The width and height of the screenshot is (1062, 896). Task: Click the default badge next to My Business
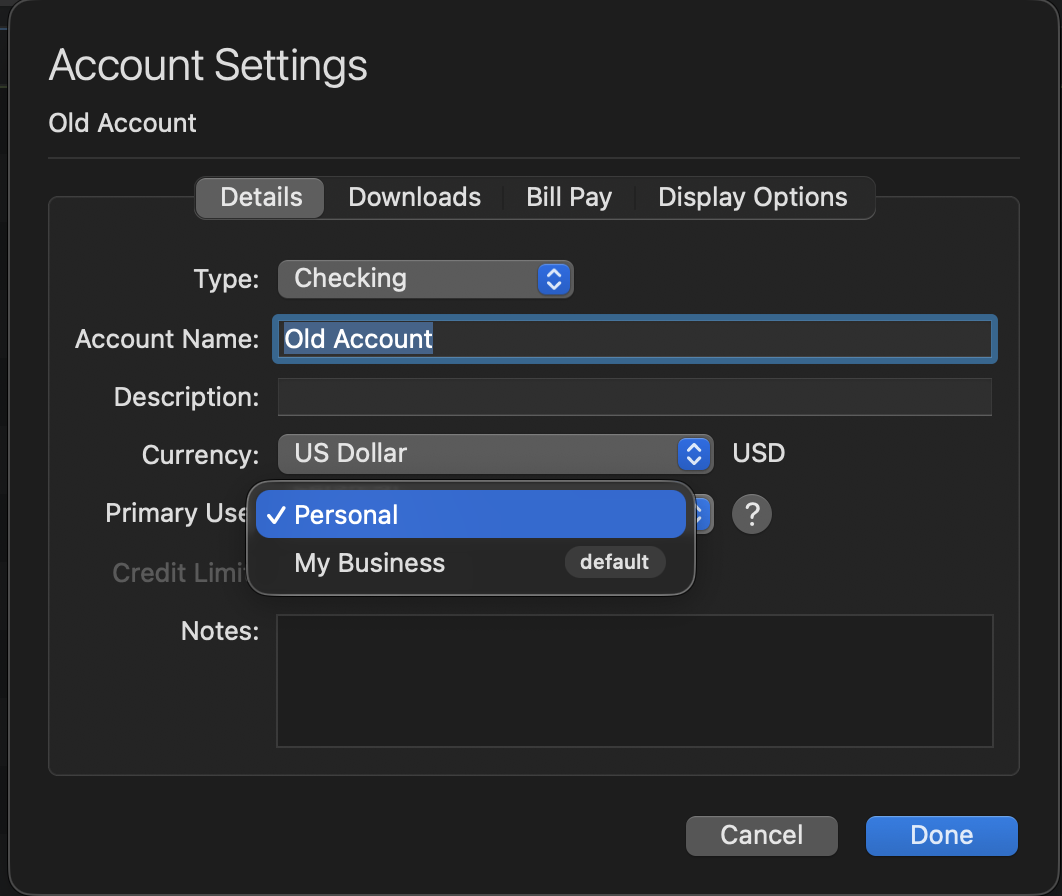[614, 562]
